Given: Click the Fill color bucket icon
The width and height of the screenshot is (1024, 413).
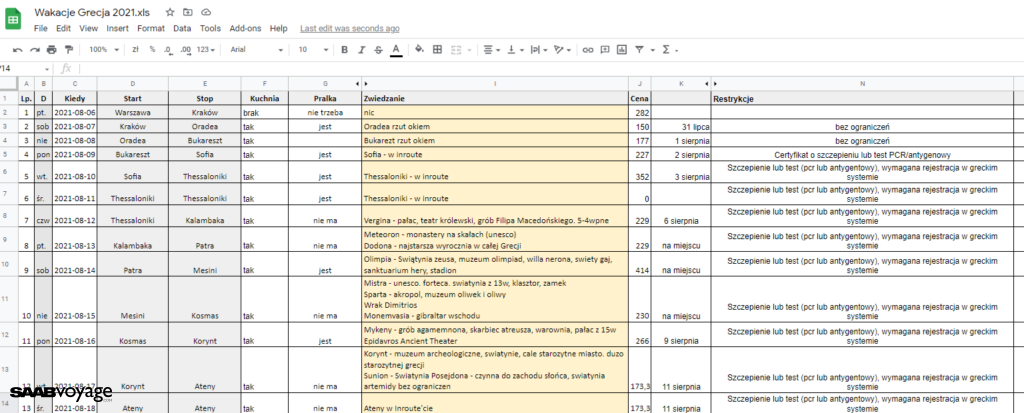Looking at the screenshot, I should tap(419, 49).
